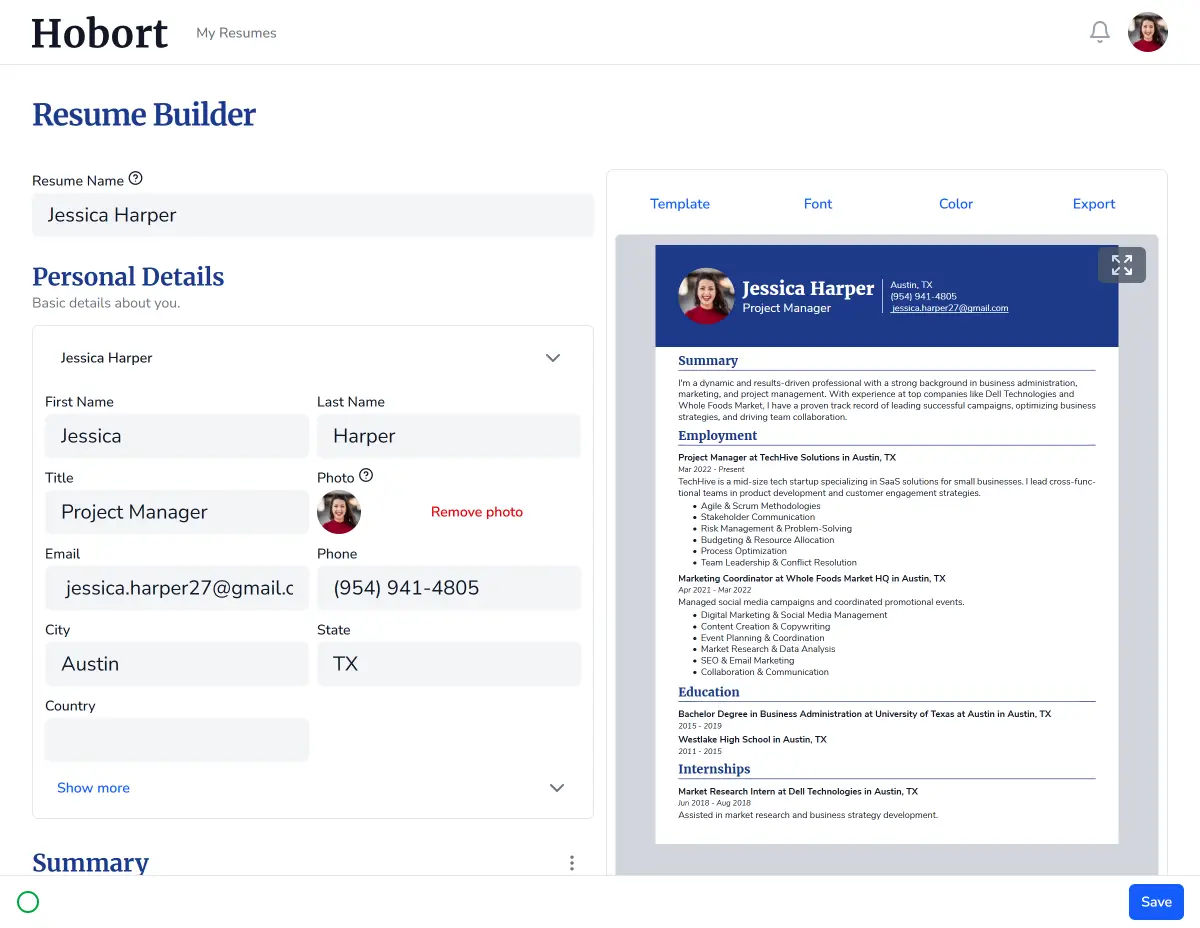Expand resume preview to fullscreen
Screen dimensions: 1200x928
[x=1122, y=265]
